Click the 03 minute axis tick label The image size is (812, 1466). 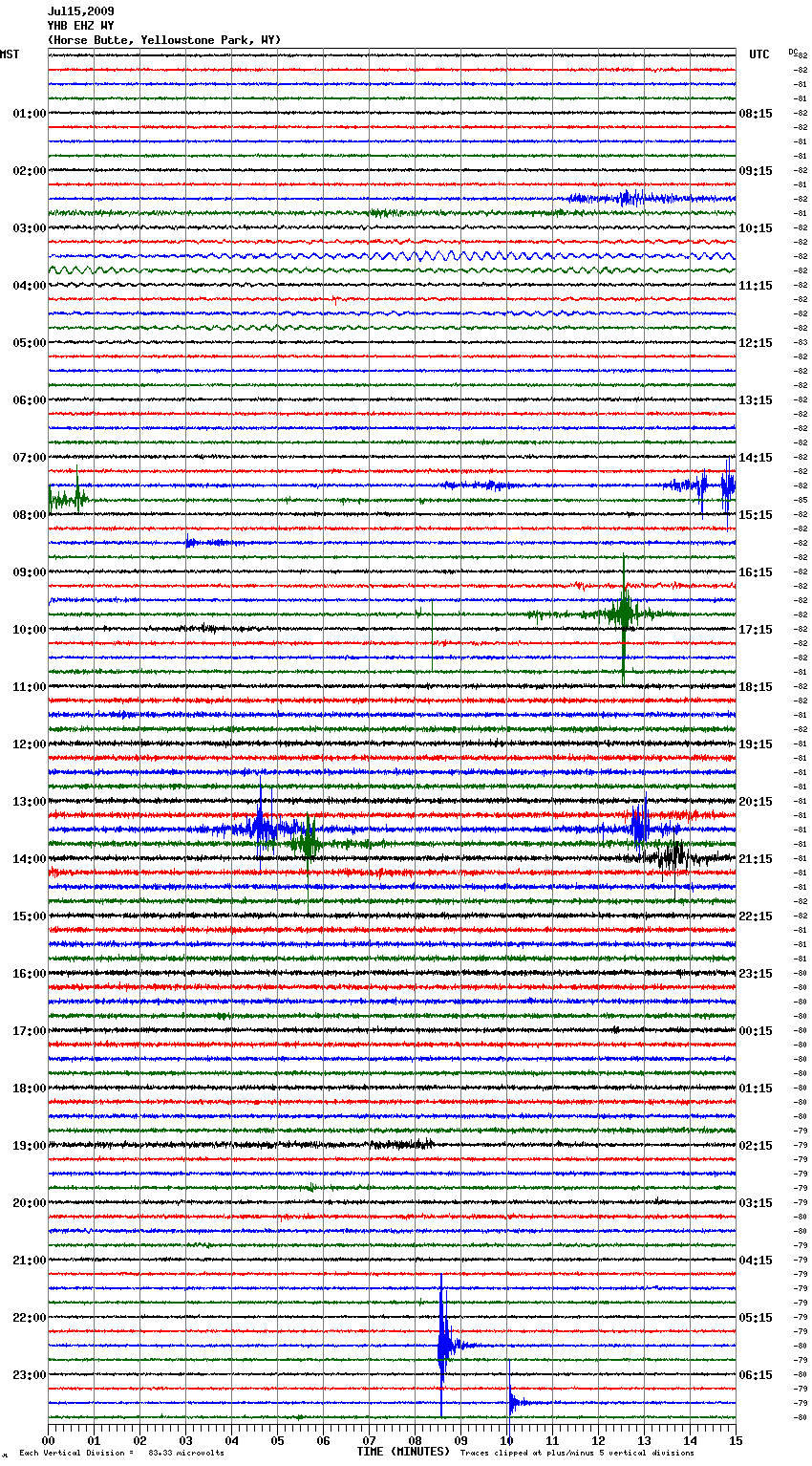(x=185, y=1440)
